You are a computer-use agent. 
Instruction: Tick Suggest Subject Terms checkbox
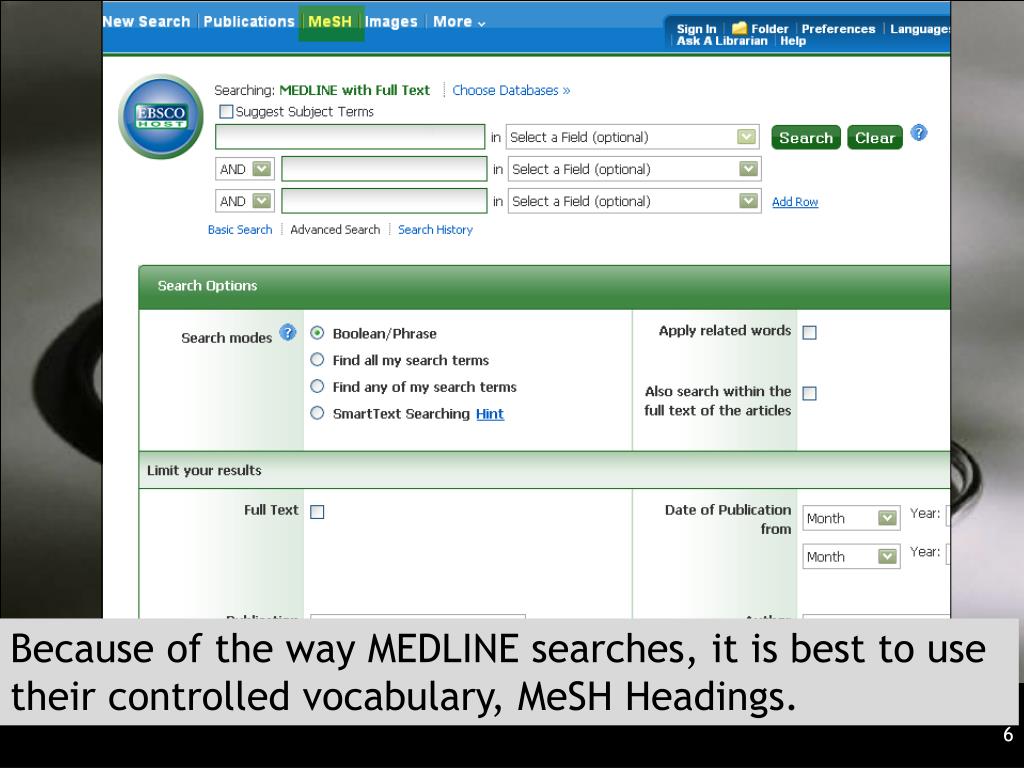226,112
